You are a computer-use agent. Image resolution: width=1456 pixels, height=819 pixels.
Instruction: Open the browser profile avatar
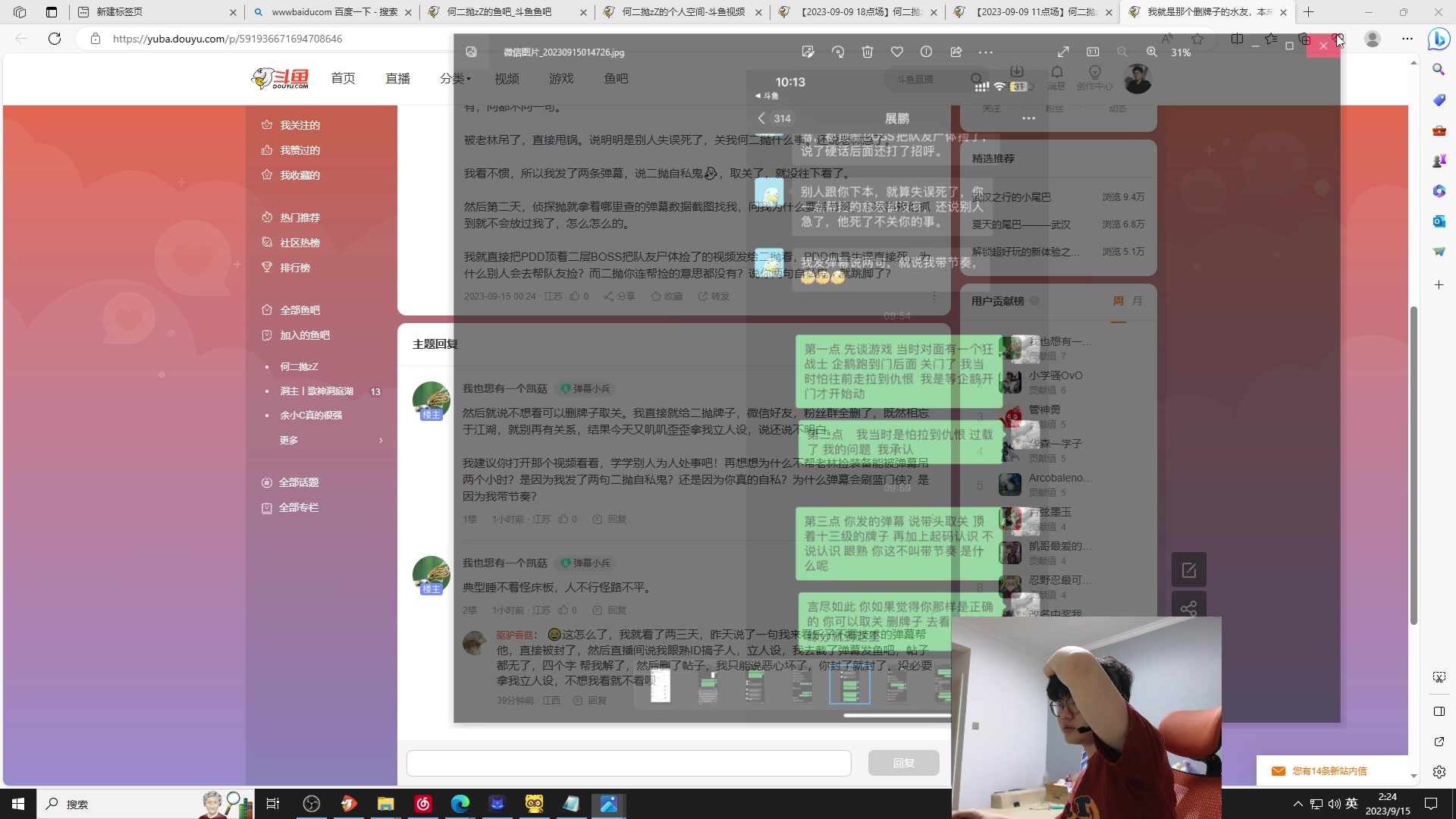pos(1373,39)
